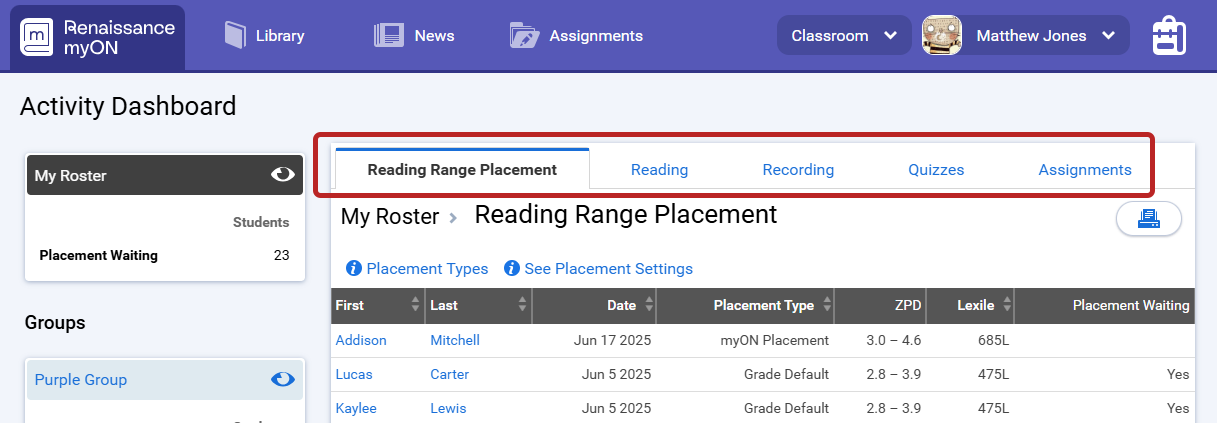This screenshot has height=423, width=1217.
Task: Click My Roster breadcrumb
Action: coord(390,216)
